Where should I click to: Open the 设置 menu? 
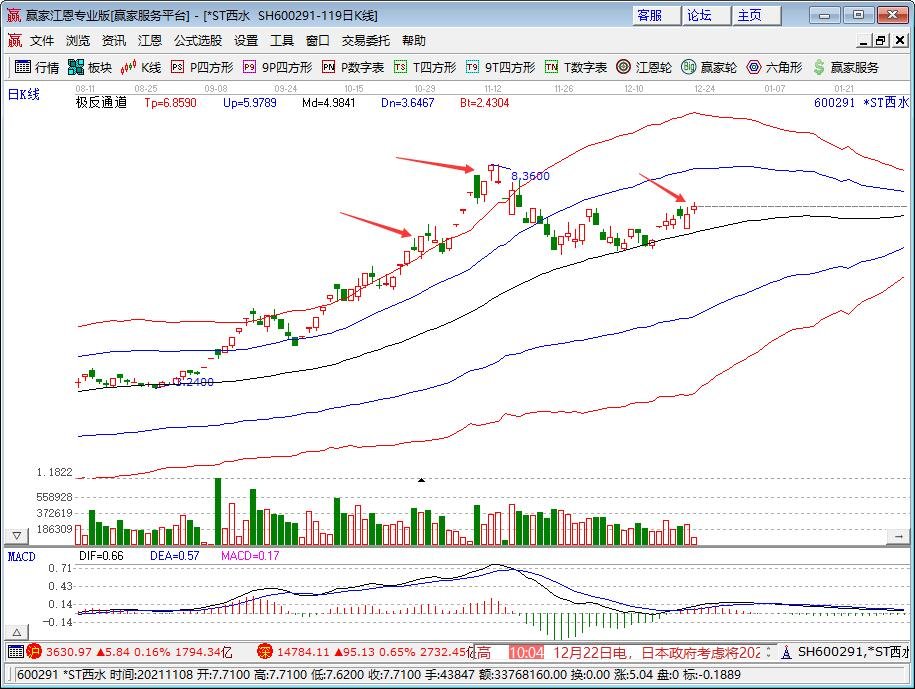[x=246, y=40]
